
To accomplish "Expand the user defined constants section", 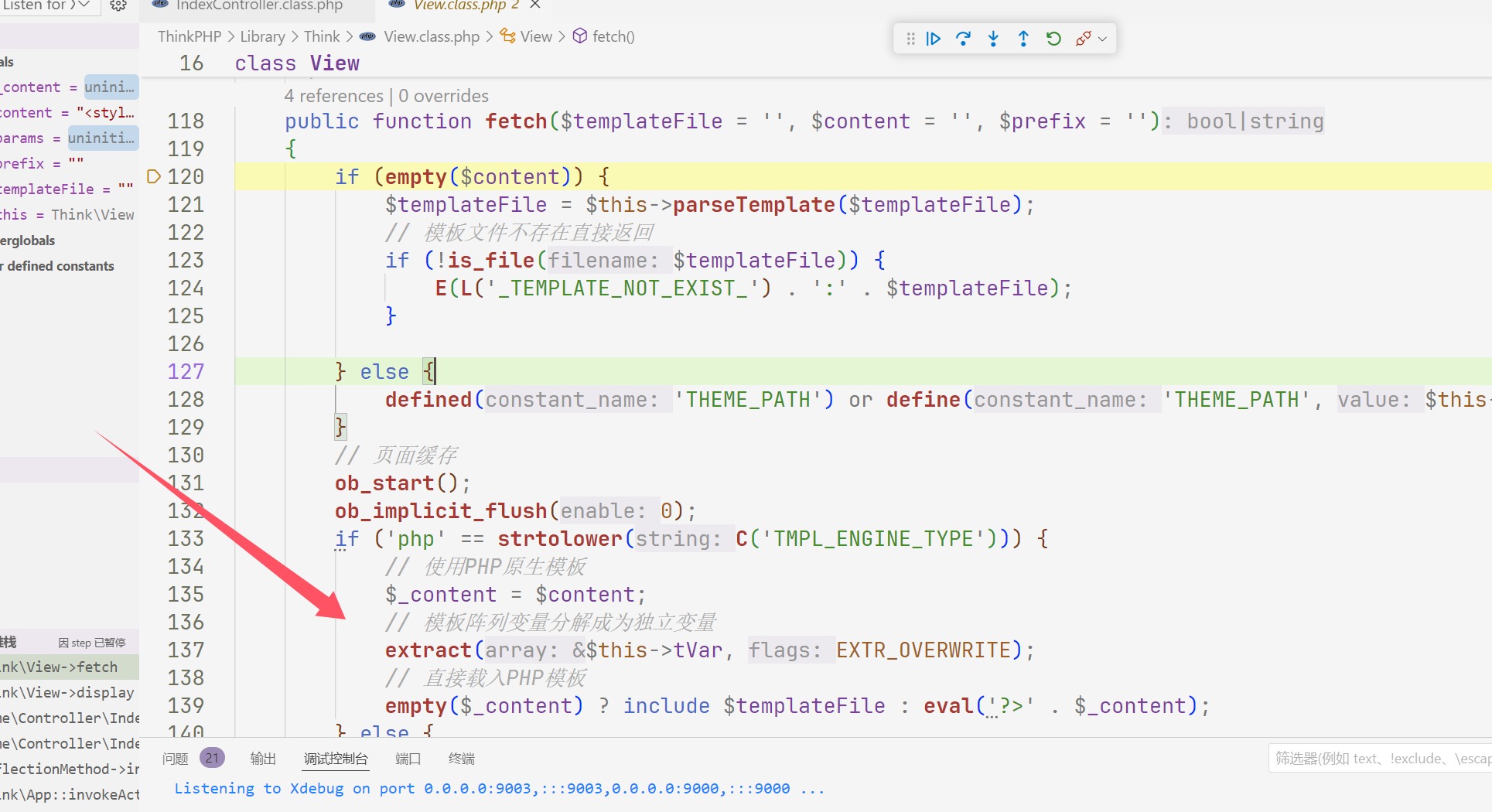I will (70, 265).
